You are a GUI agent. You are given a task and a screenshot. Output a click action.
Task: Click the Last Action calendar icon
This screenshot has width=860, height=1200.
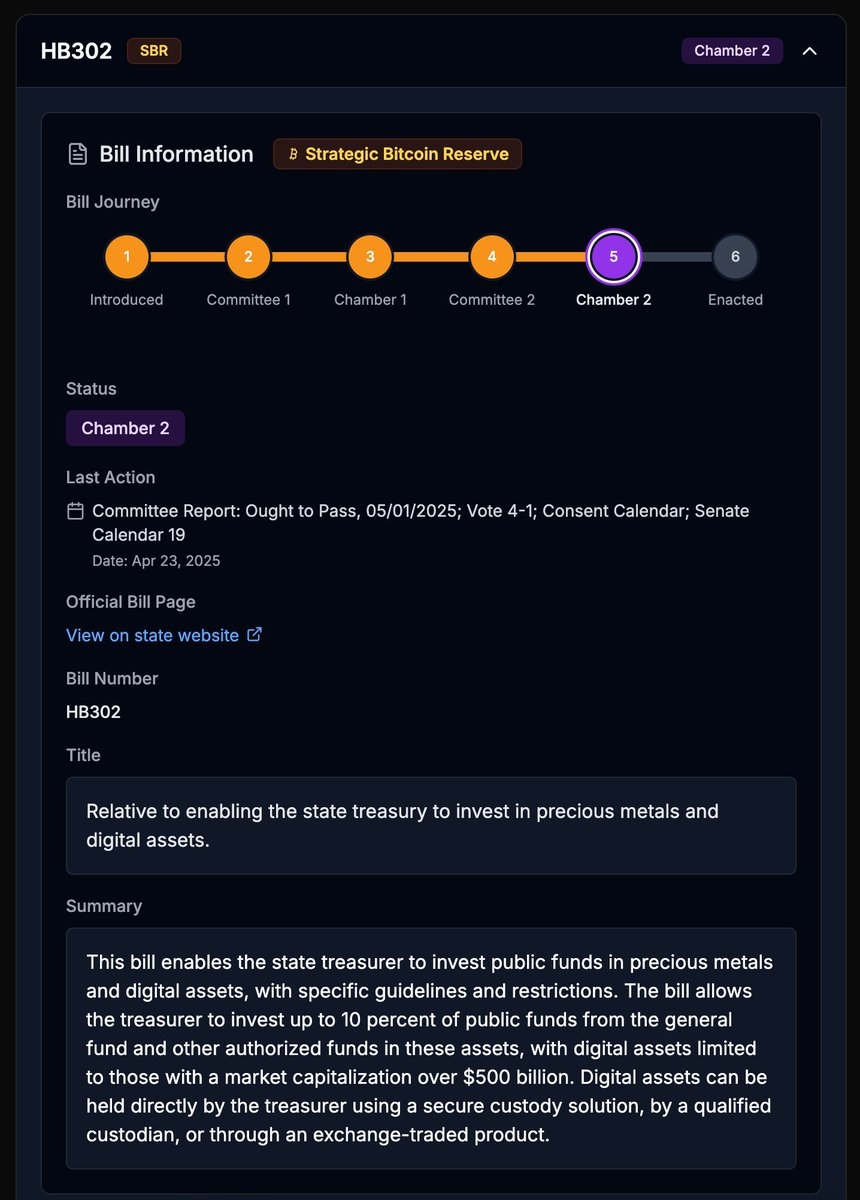click(75, 511)
